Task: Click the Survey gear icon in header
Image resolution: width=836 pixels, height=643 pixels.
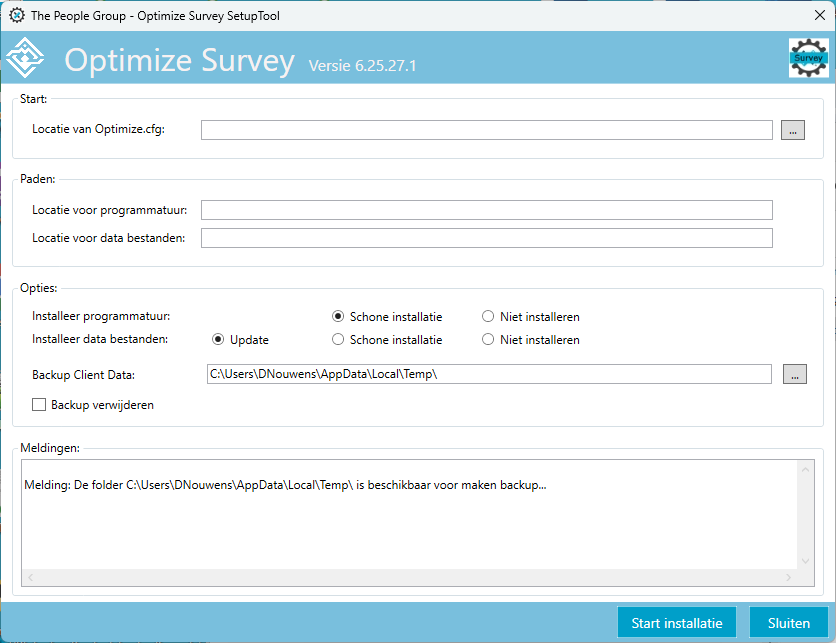Action: (x=808, y=58)
